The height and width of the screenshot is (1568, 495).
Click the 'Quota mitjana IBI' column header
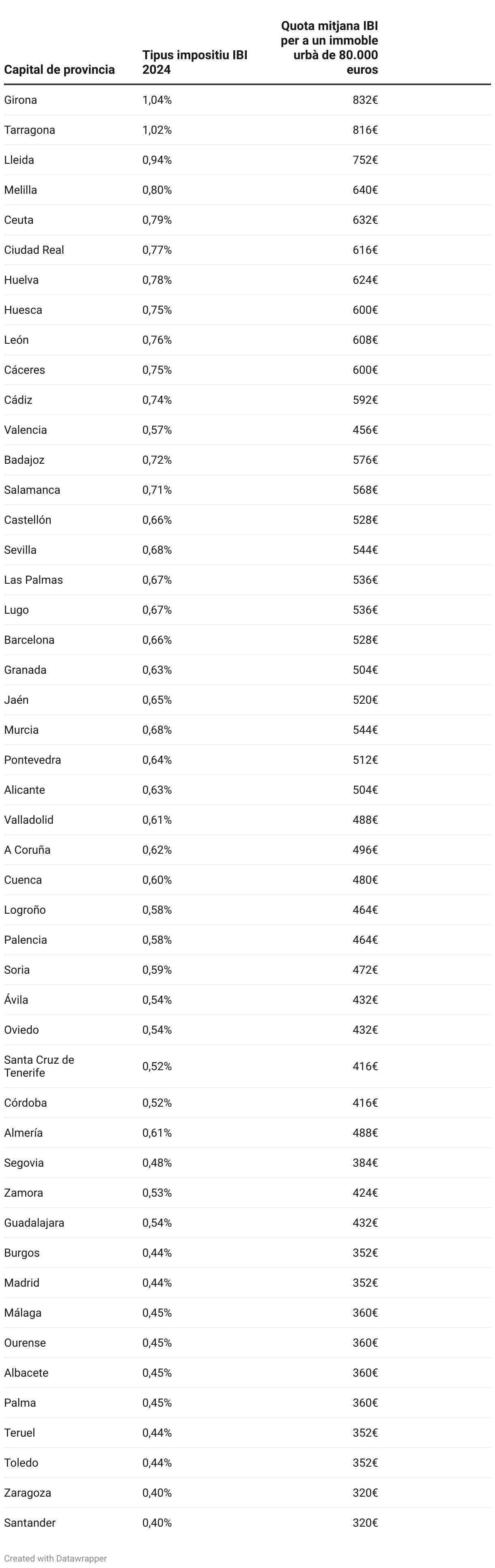pyautogui.click(x=329, y=47)
